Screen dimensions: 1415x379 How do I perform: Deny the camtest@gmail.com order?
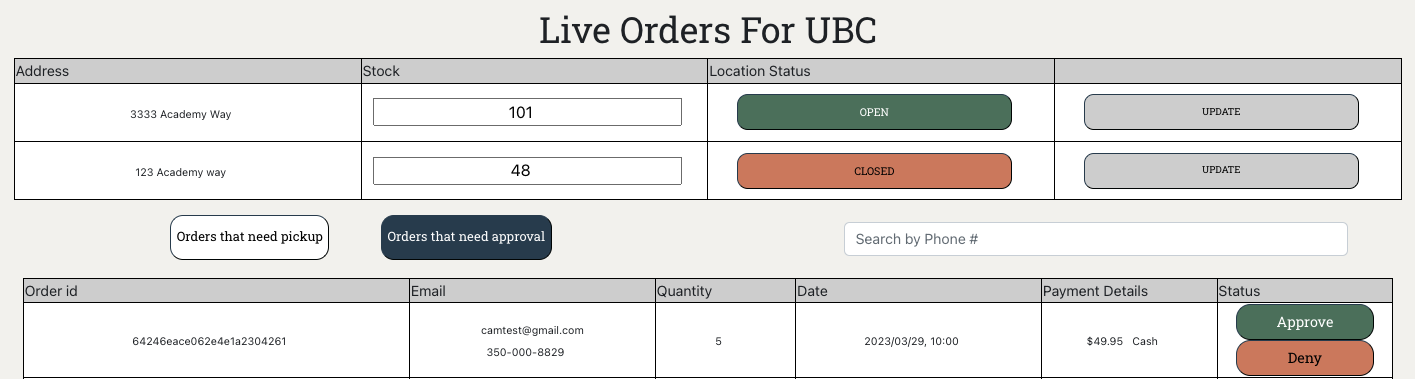click(x=1305, y=357)
